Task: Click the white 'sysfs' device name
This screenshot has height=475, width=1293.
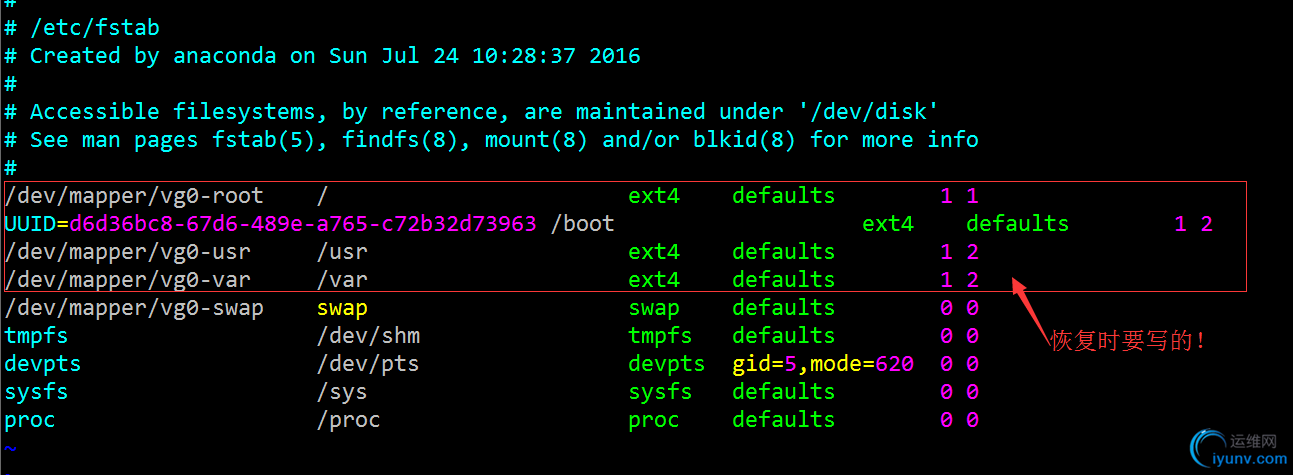Action: [x=36, y=392]
